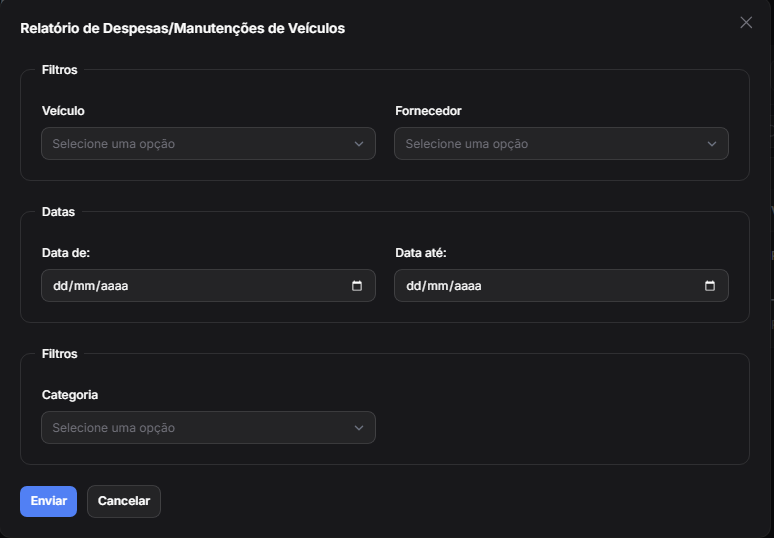Focus the Data de date field
The width and height of the screenshot is (774, 538).
click(208, 285)
